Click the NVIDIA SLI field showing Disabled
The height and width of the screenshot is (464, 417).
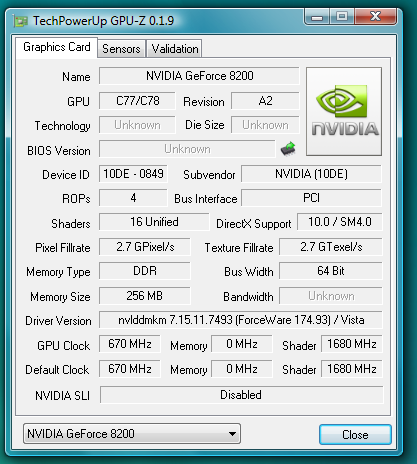pyautogui.click(x=241, y=395)
